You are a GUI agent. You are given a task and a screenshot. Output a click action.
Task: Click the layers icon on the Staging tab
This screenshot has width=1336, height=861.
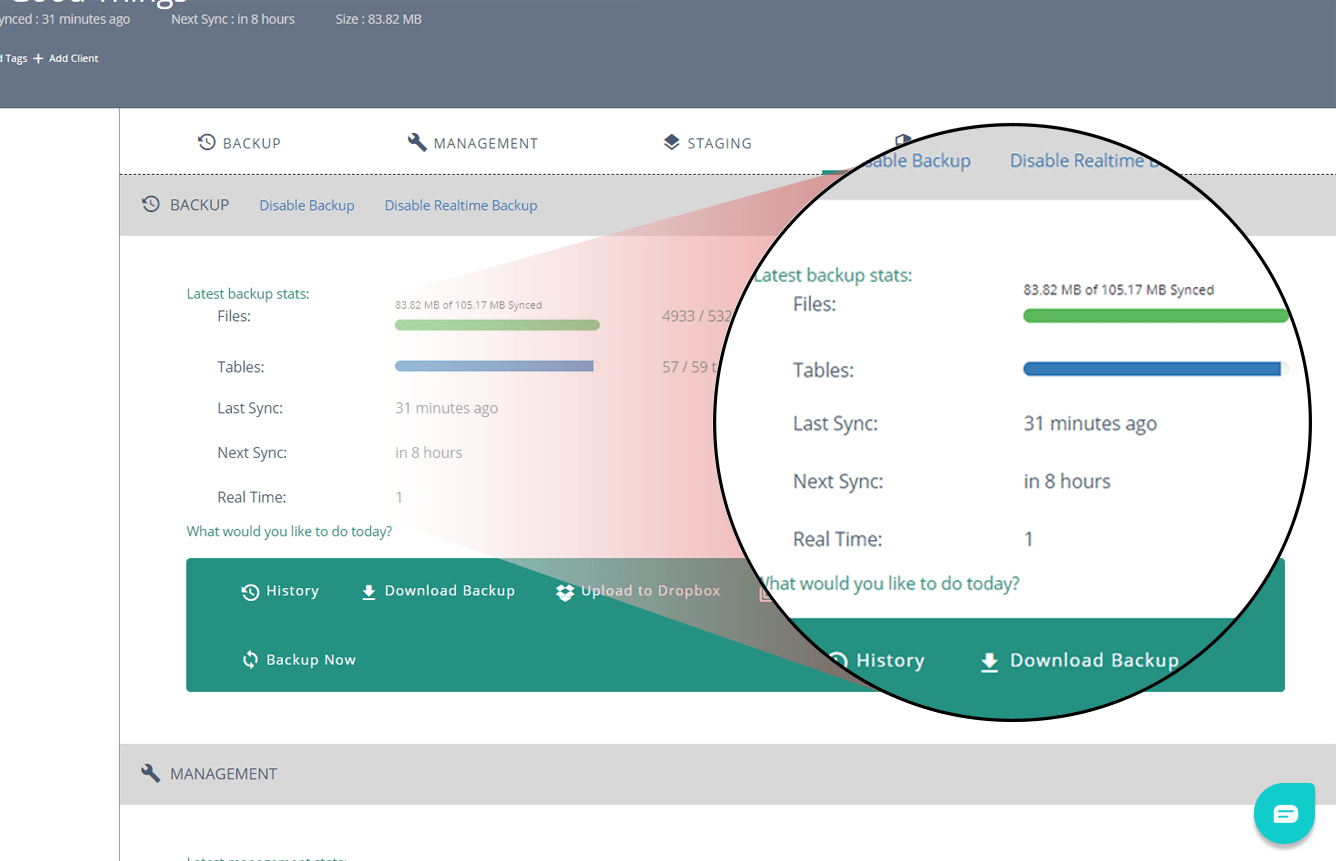click(x=671, y=142)
